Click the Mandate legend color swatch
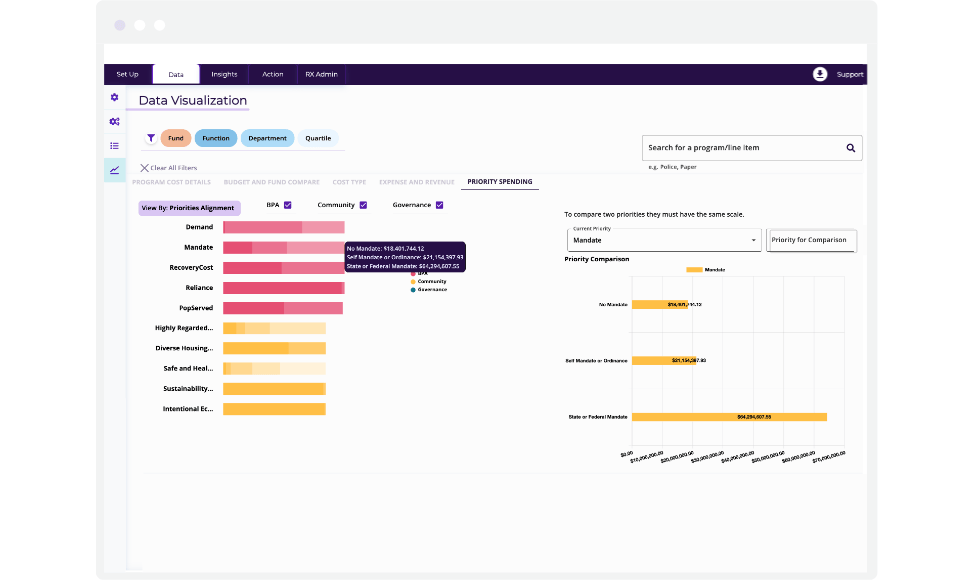 [694, 270]
